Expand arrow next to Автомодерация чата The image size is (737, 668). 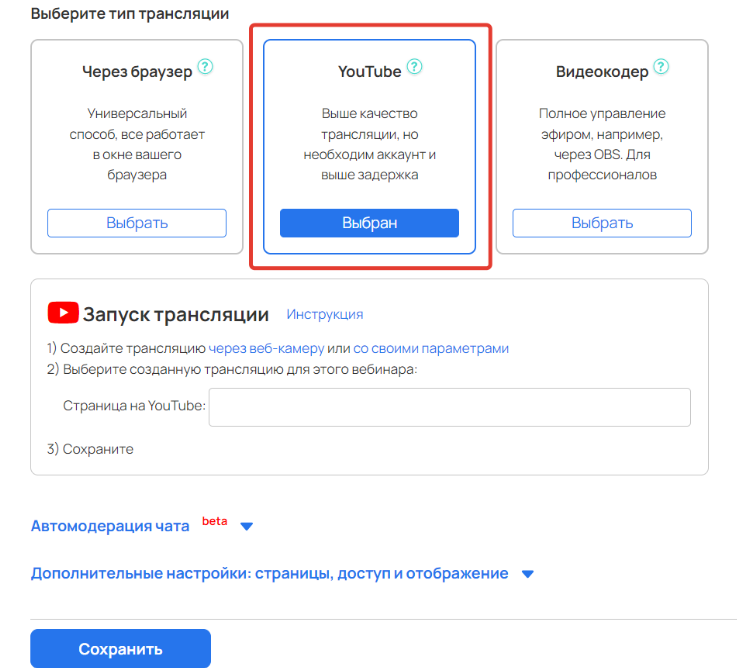coord(247,526)
